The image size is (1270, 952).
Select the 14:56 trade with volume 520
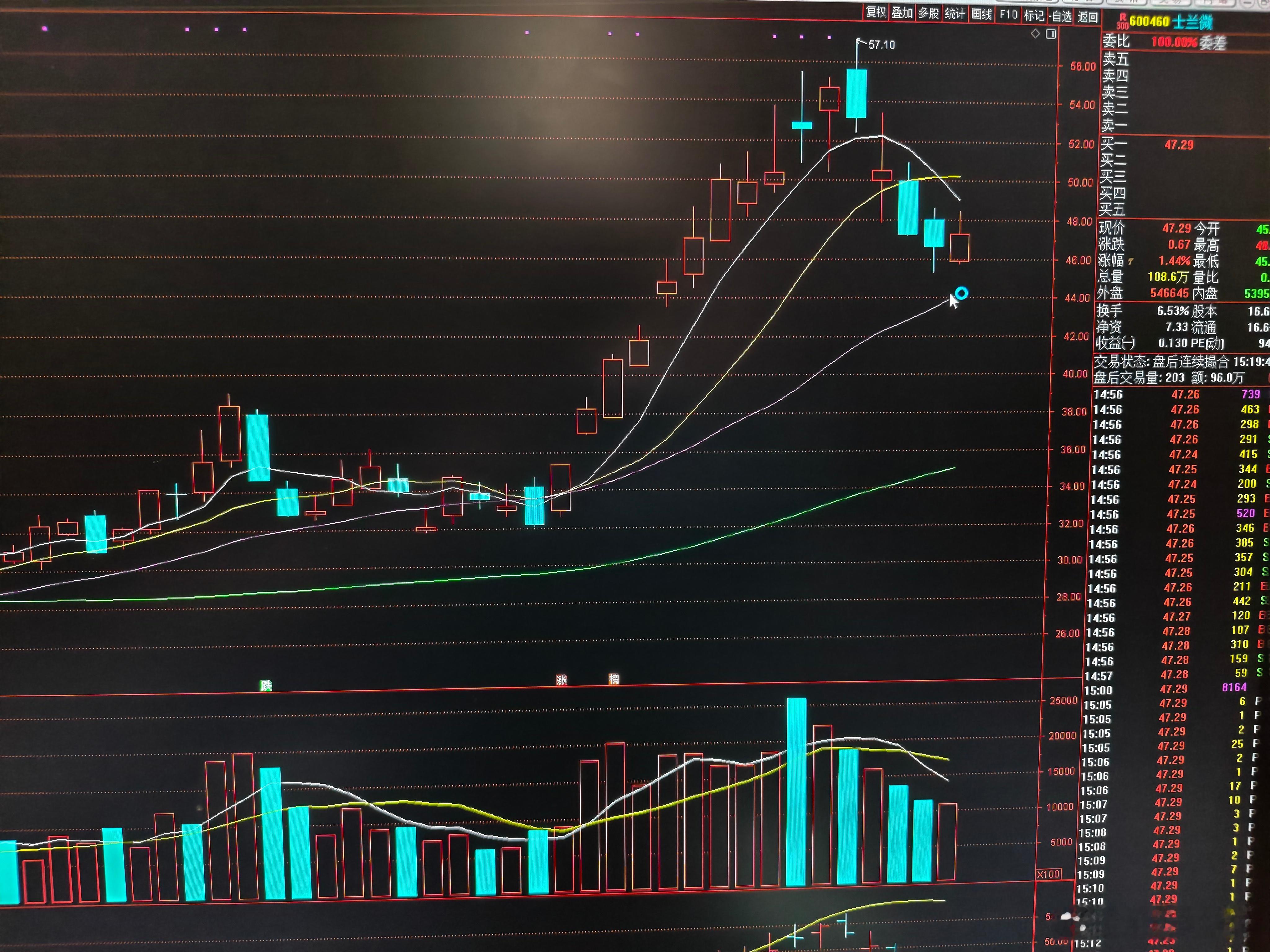click(1179, 513)
